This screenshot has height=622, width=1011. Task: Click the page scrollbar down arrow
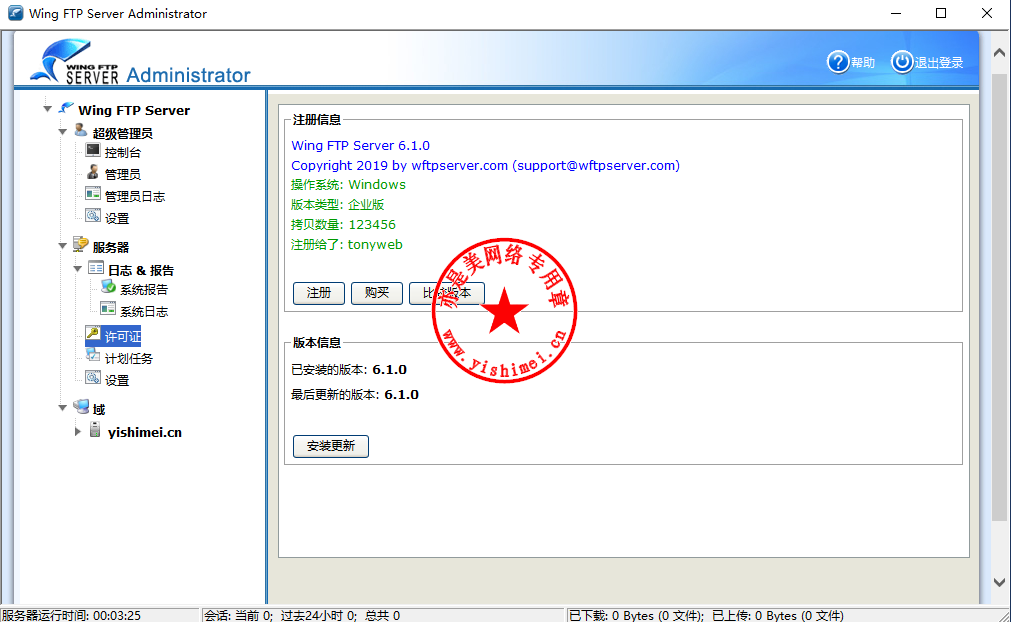999,582
